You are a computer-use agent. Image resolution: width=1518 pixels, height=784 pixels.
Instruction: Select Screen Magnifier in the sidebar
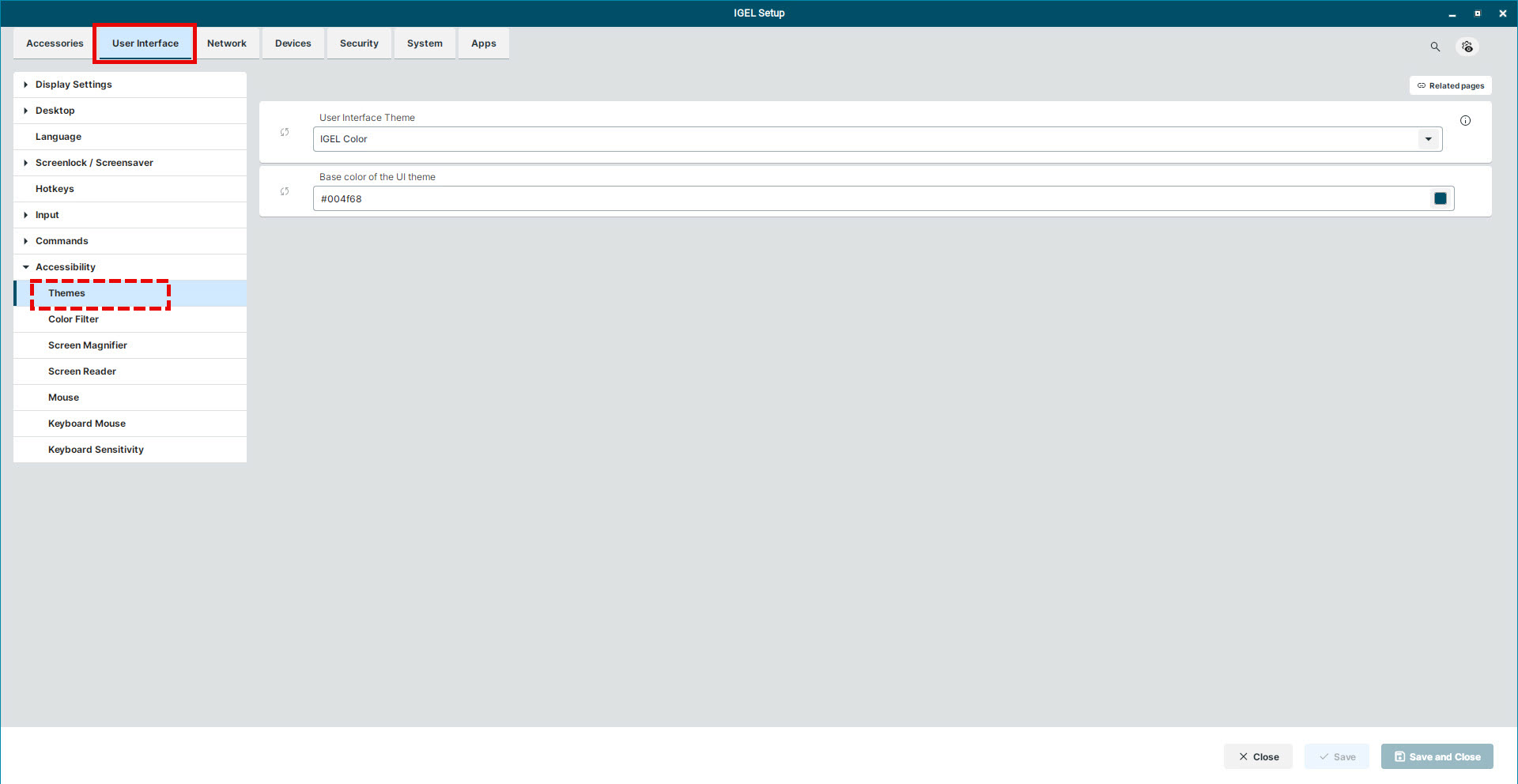(x=88, y=345)
